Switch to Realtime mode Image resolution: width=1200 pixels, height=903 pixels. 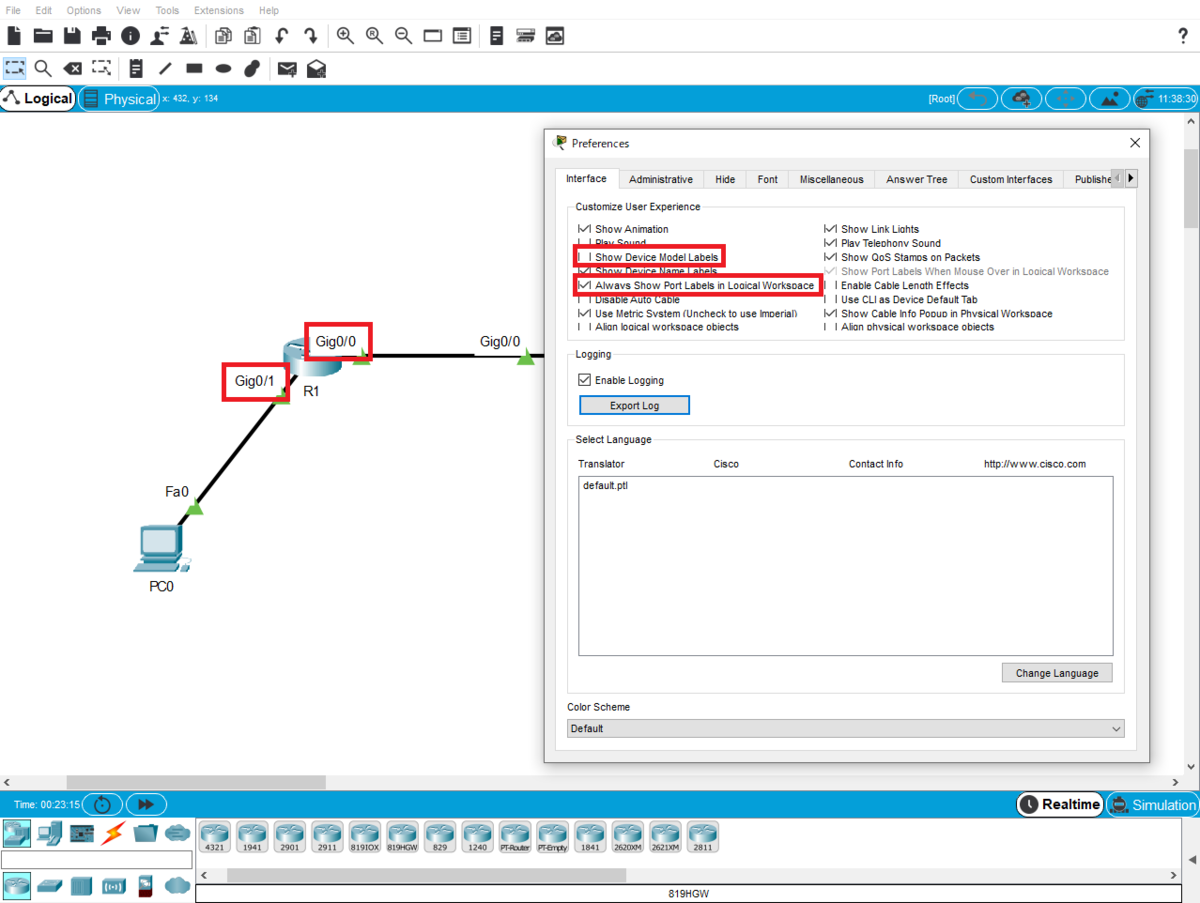(x=1060, y=804)
